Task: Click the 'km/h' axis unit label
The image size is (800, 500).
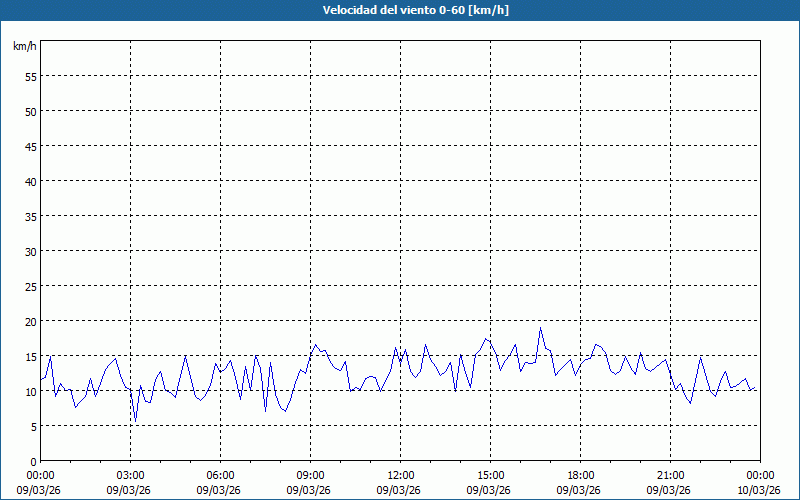Action: pyautogui.click(x=24, y=46)
